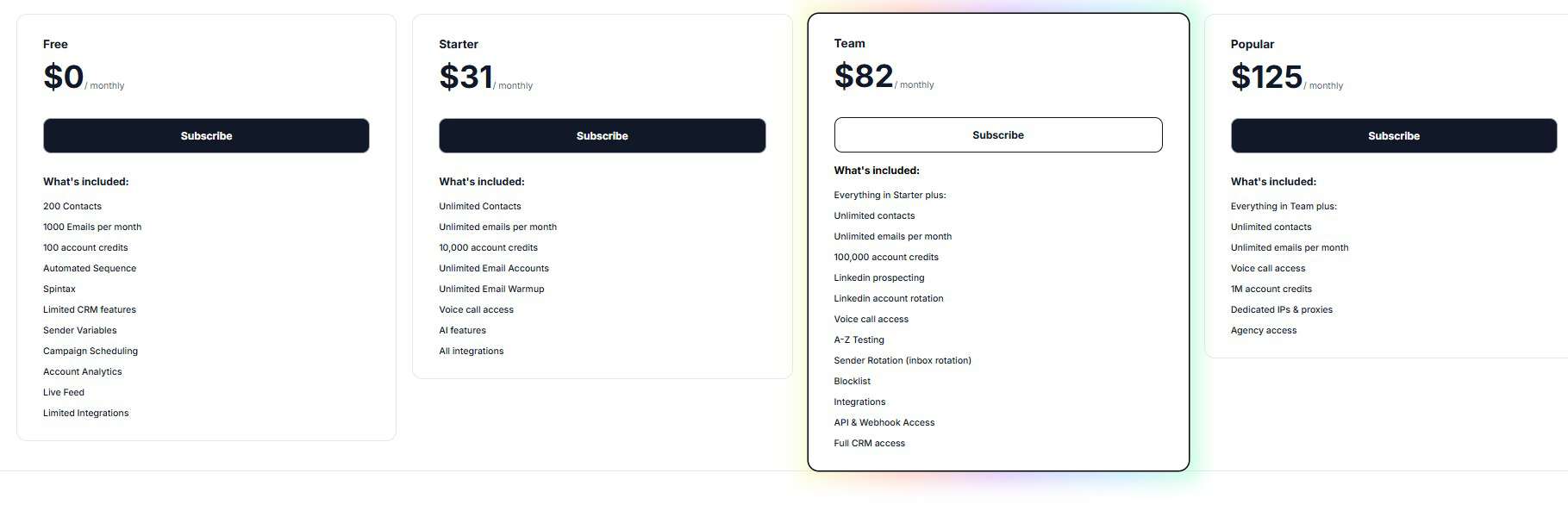Click 'Linkedin prospecting' in Team features
The width and height of the screenshot is (1568, 523).
[878, 277]
